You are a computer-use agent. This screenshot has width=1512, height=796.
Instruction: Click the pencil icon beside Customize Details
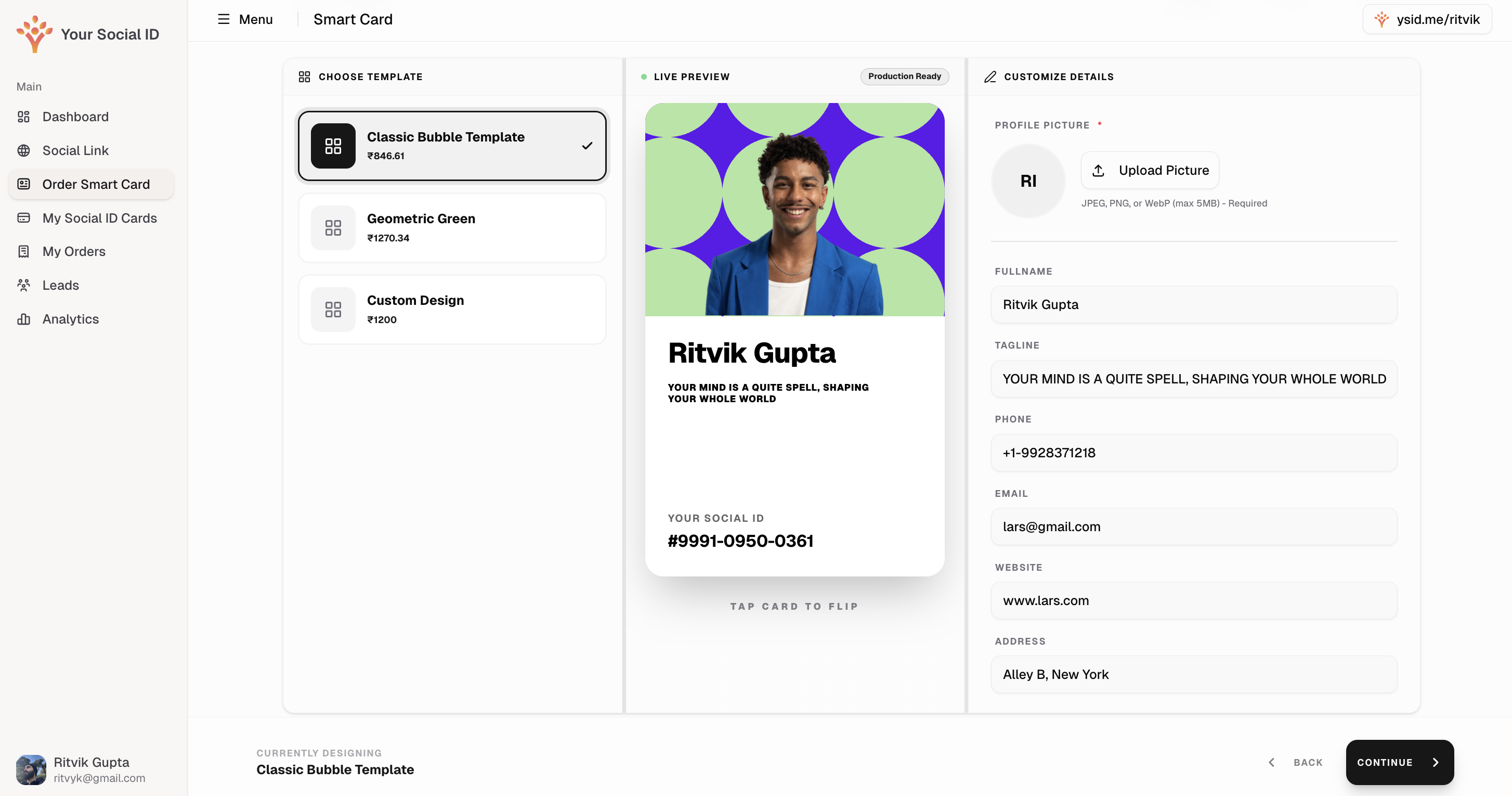point(991,76)
